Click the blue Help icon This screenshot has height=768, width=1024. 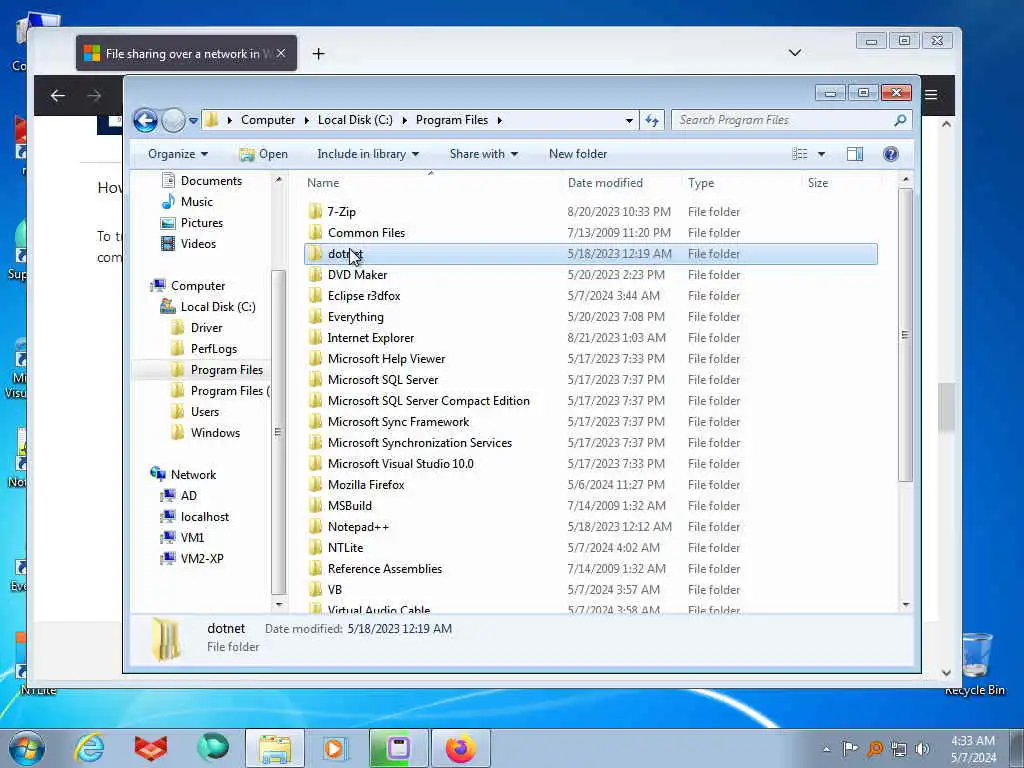pos(891,154)
